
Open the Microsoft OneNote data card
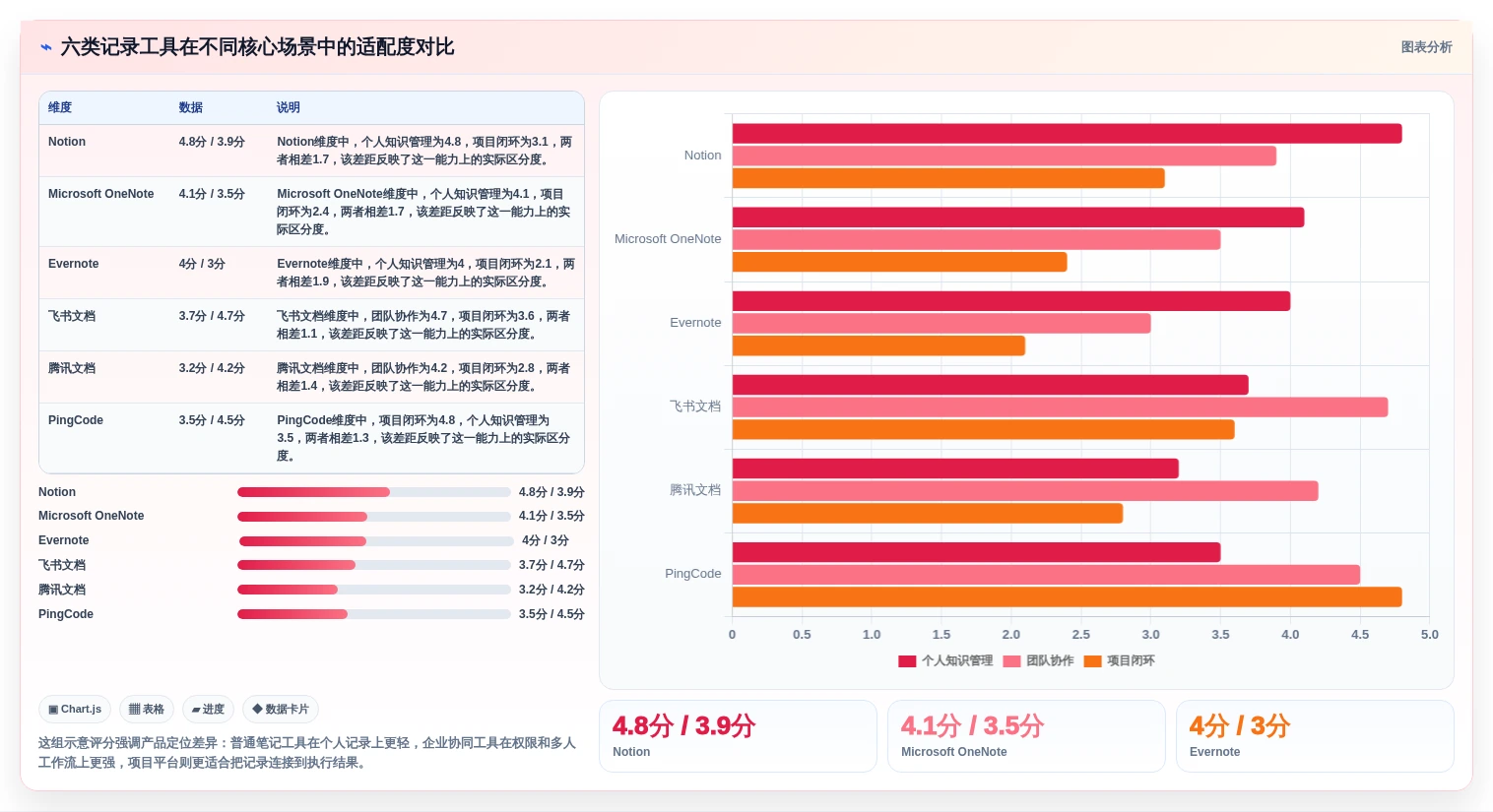[x=1026, y=736]
